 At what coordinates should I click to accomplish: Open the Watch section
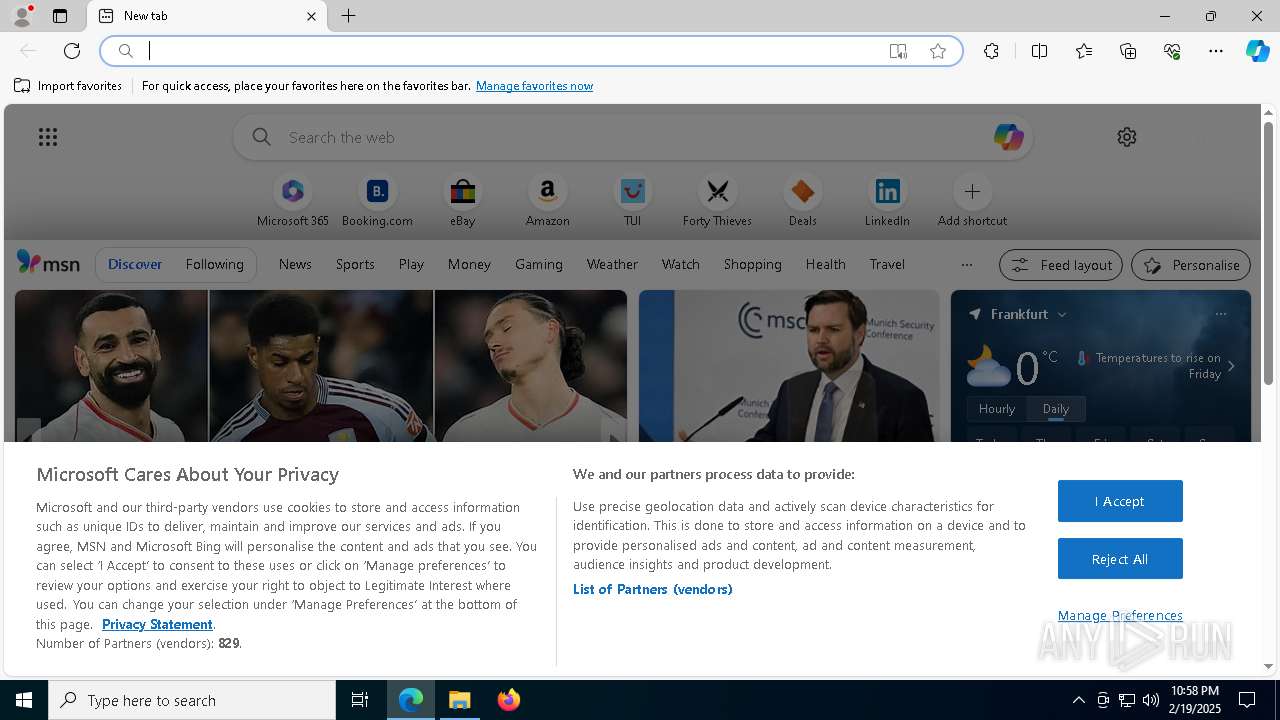tap(681, 264)
